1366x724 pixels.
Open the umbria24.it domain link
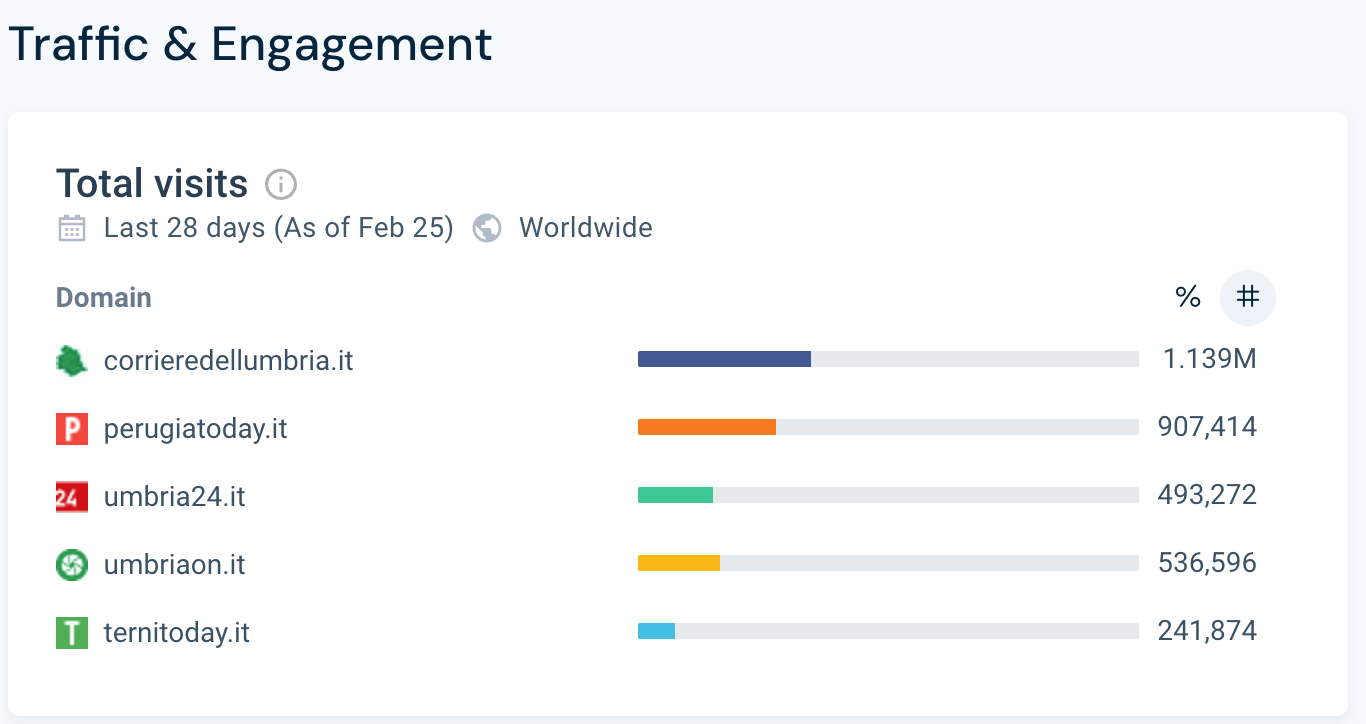point(175,497)
